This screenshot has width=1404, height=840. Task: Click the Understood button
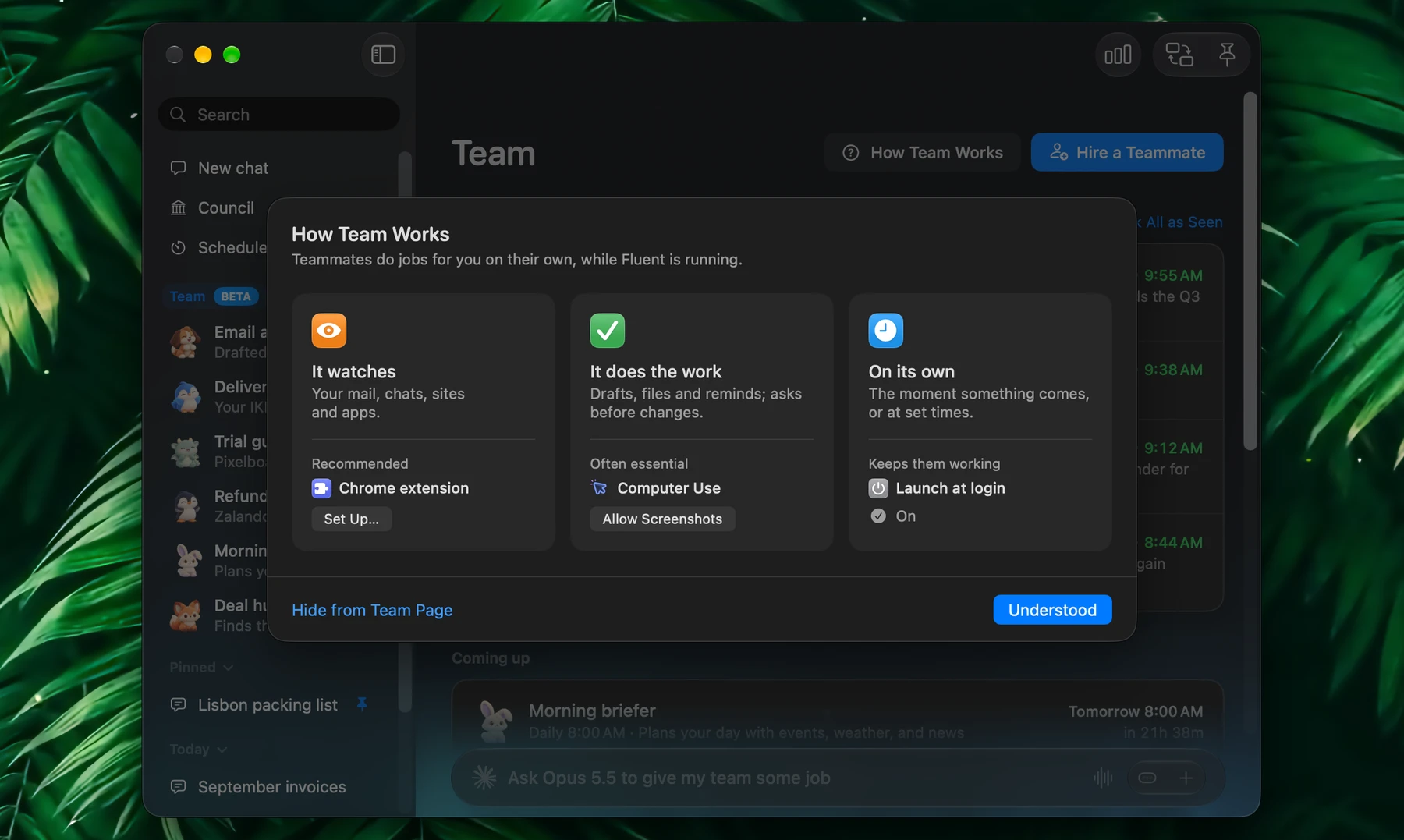point(1052,610)
